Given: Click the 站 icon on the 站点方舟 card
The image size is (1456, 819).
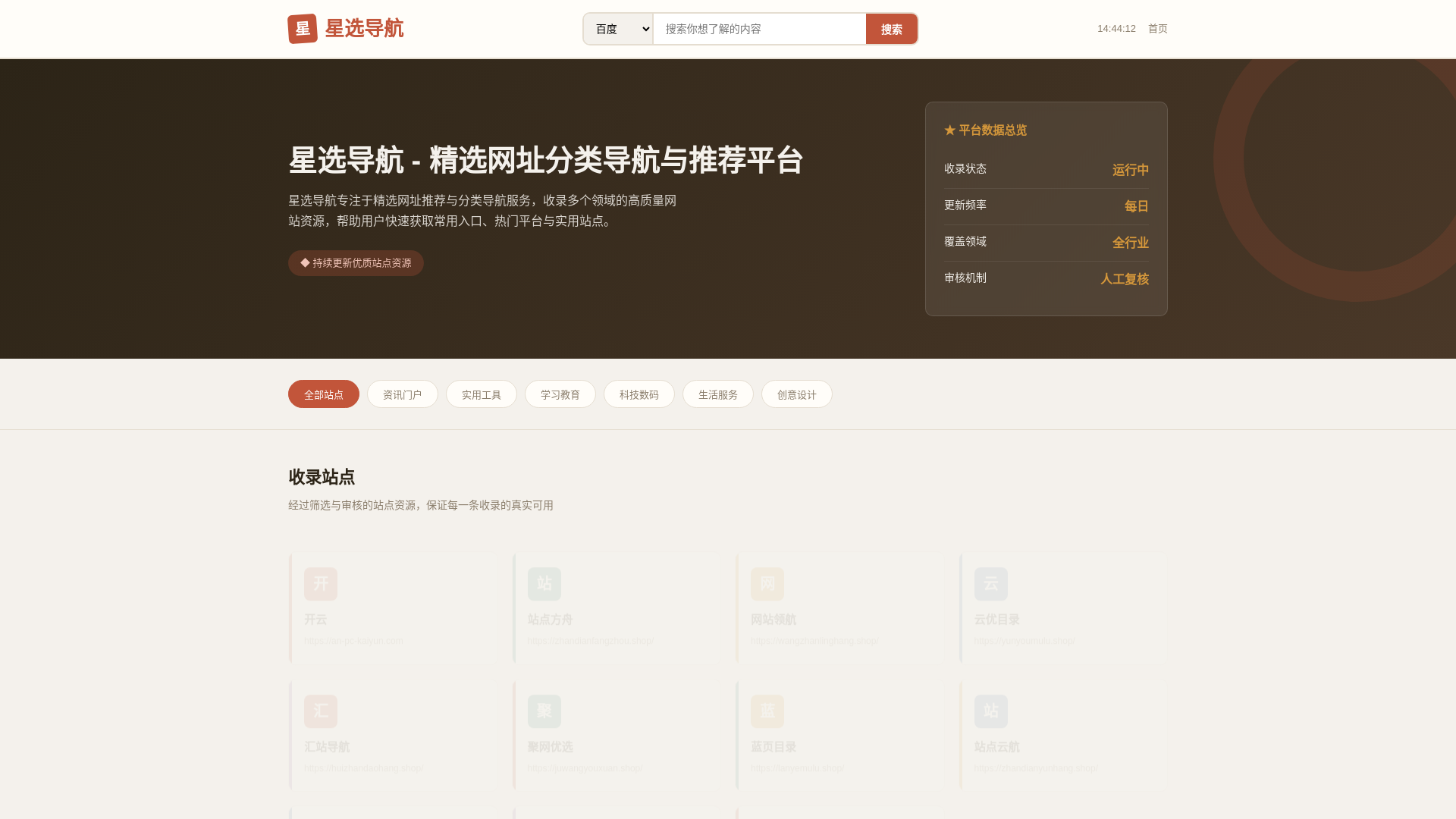Looking at the screenshot, I should pyautogui.click(x=544, y=584).
